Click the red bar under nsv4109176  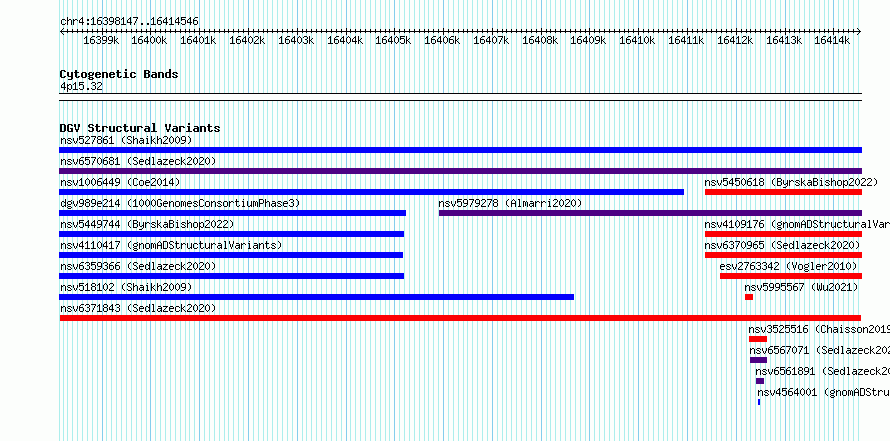click(783, 234)
